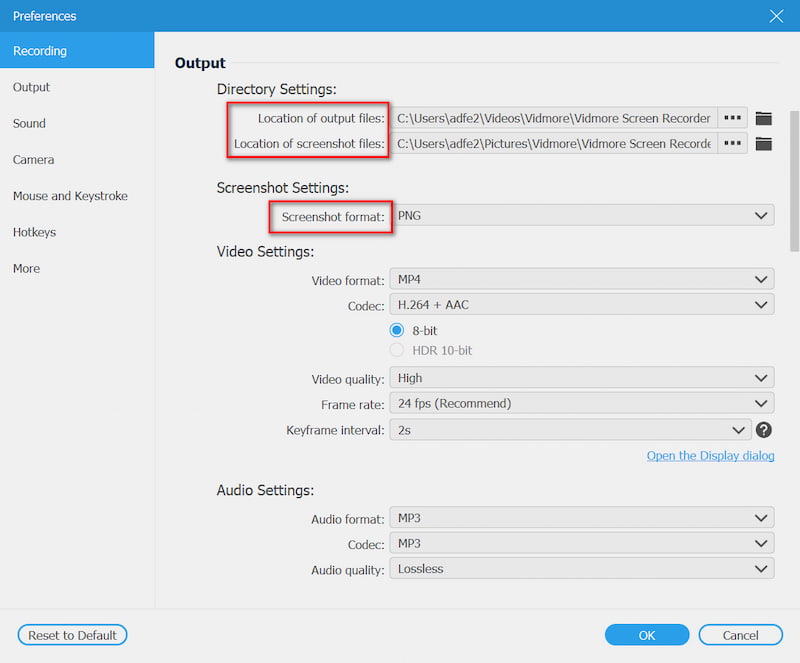800x663 pixels.
Task: Click the OK button
Action: coord(647,635)
